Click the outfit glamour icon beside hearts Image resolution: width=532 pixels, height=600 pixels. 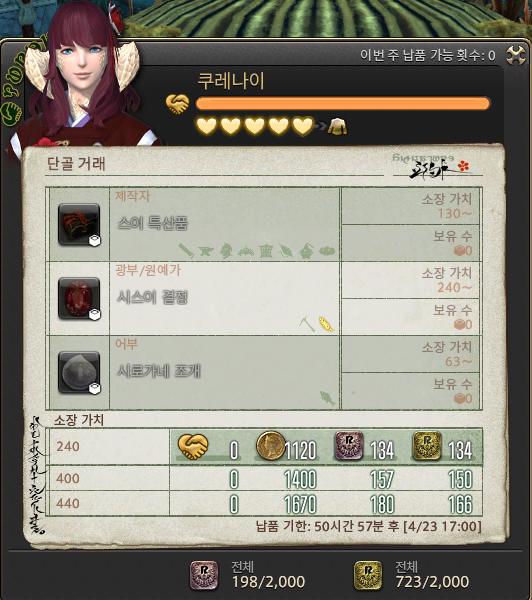click(x=337, y=126)
